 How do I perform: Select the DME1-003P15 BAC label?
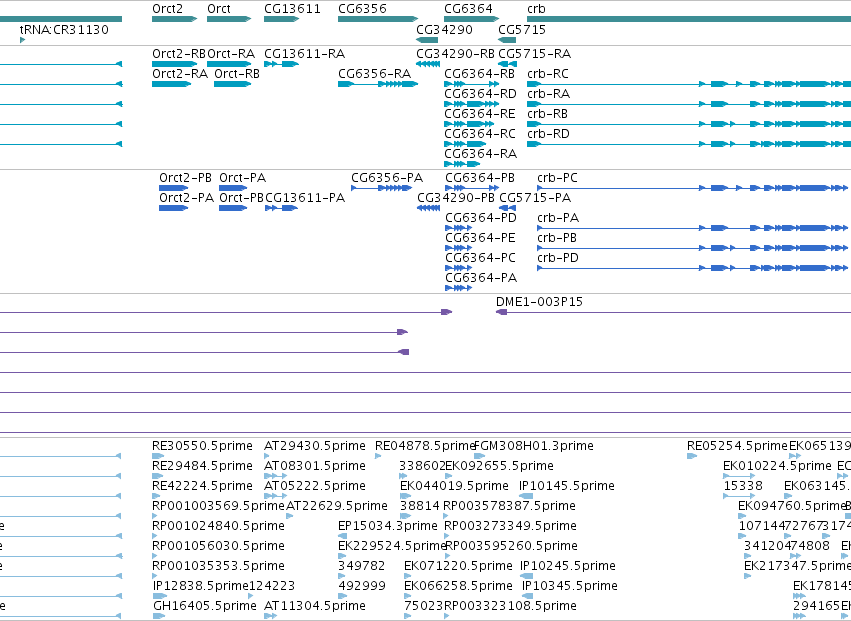coord(539,302)
